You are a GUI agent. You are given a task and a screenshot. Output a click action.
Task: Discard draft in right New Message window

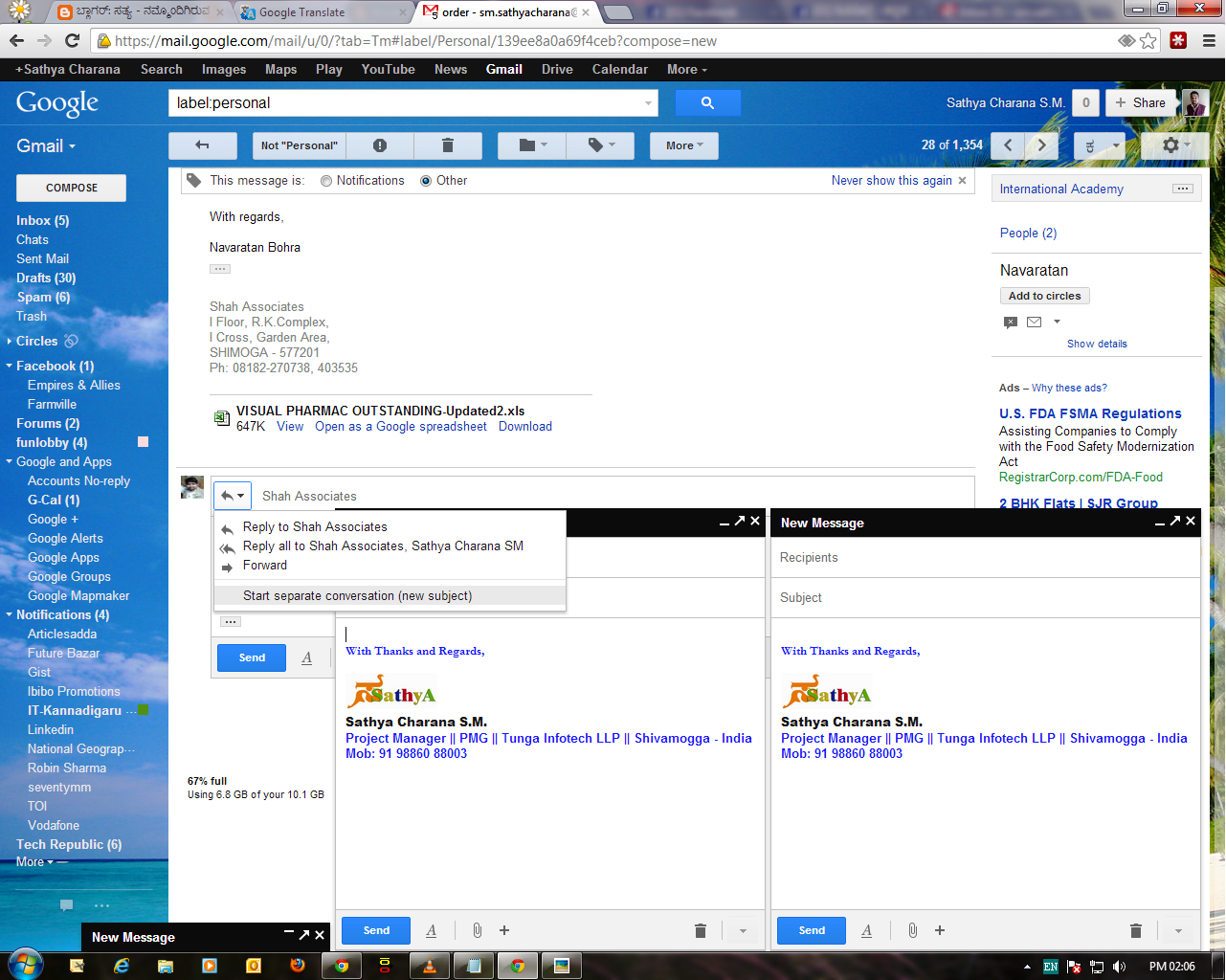(x=1136, y=930)
